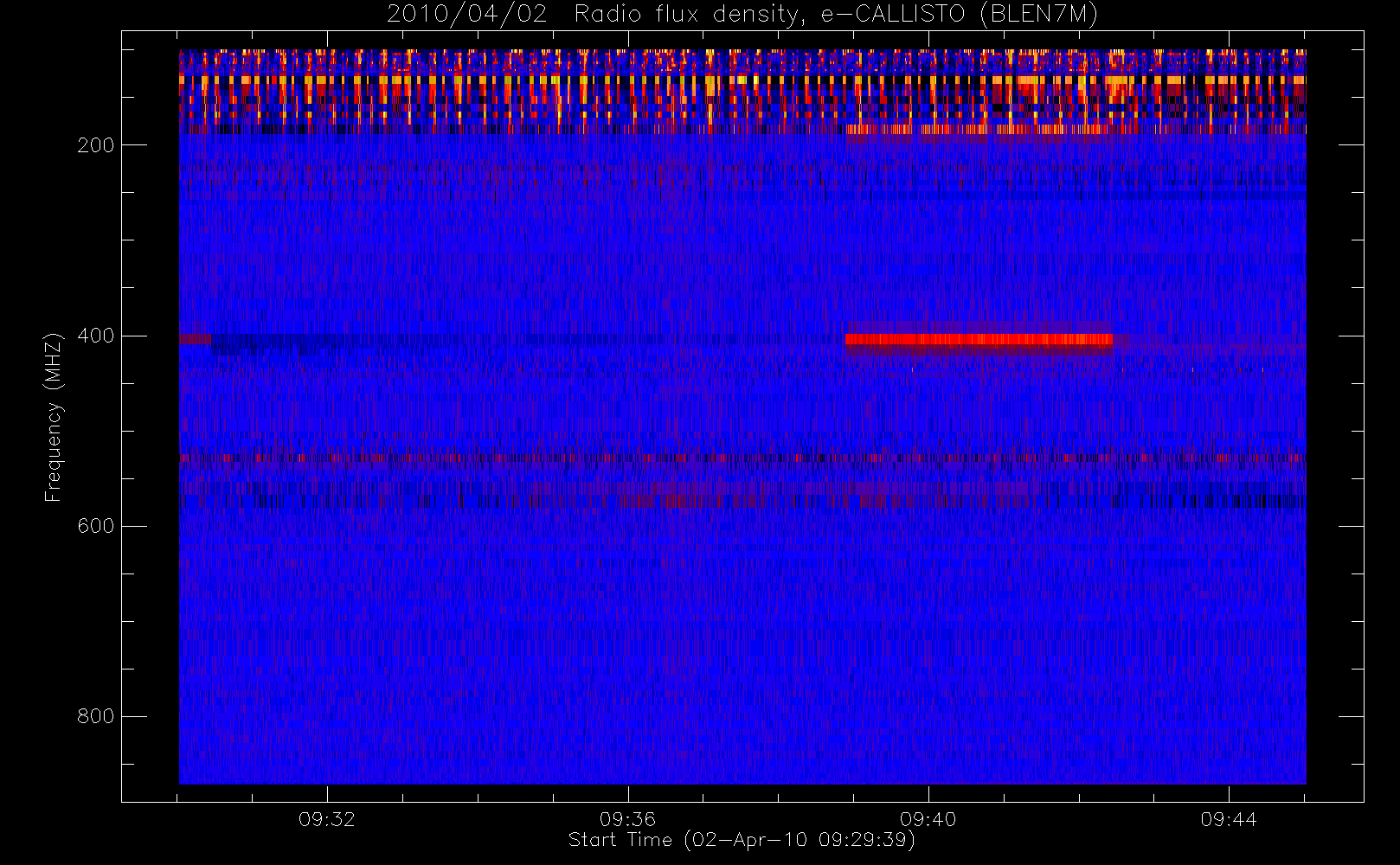Image resolution: width=1400 pixels, height=865 pixels.
Task: Click the plot title mentioning e-CALLISTO (BLEN7M)
Action: [742, 15]
